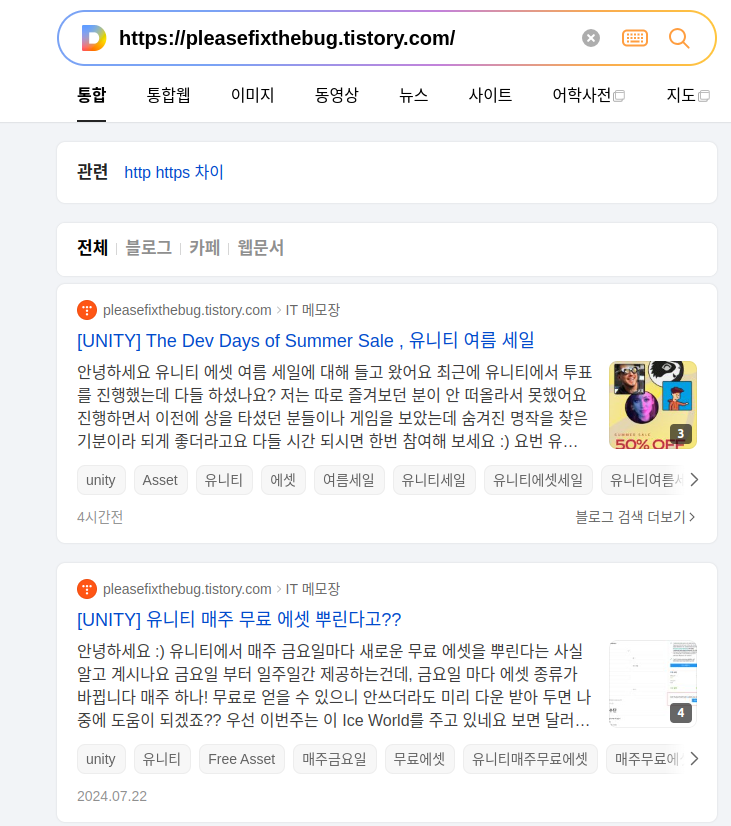Click the tistory favicon of the Summer Sale result
This screenshot has height=826, width=731.
[87, 310]
